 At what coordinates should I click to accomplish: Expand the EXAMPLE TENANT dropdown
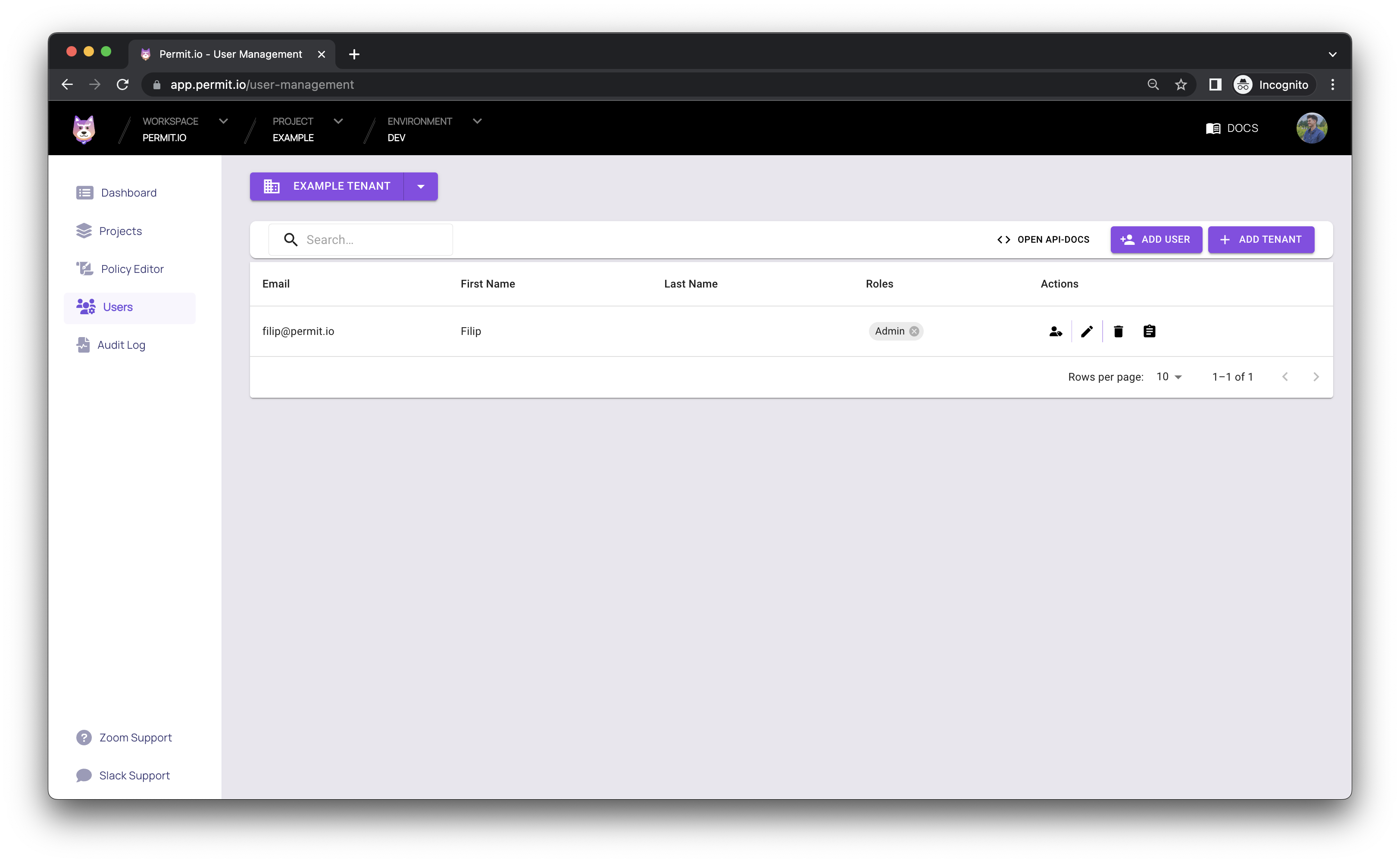point(421,186)
